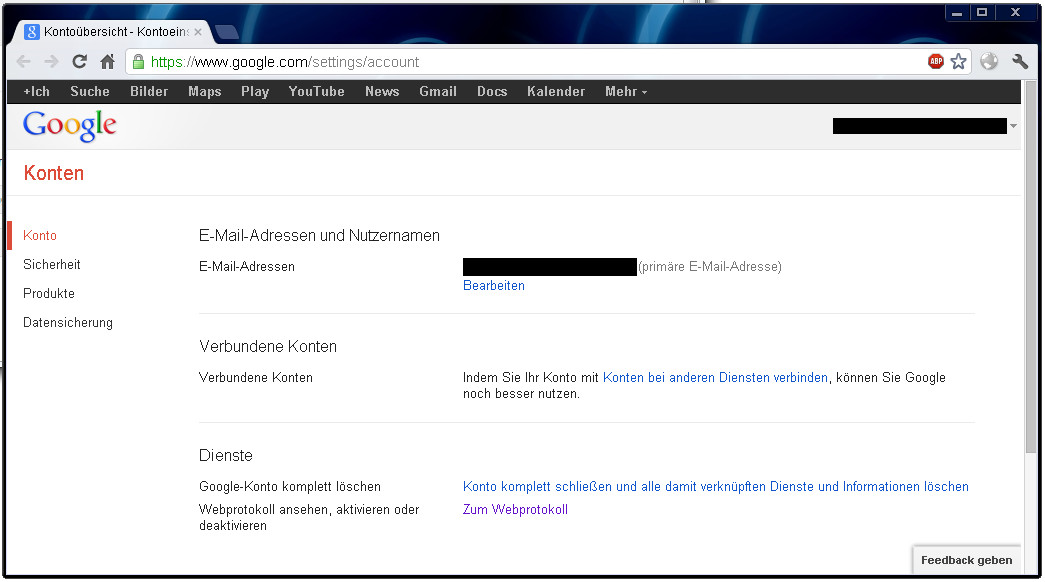Open Play in the Google bar

point(255,91)
